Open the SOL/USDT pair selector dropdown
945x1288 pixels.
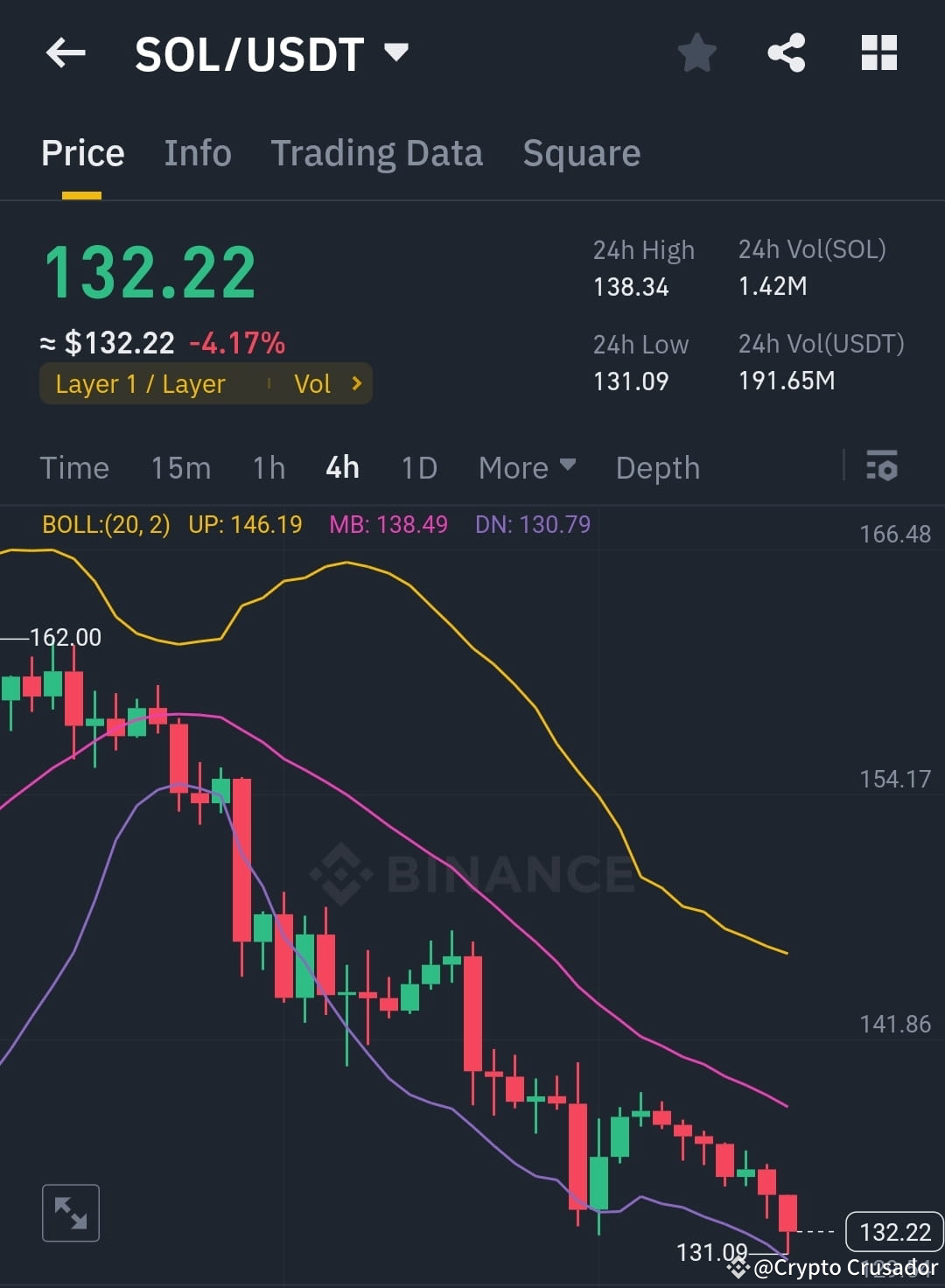click(396, 52)
